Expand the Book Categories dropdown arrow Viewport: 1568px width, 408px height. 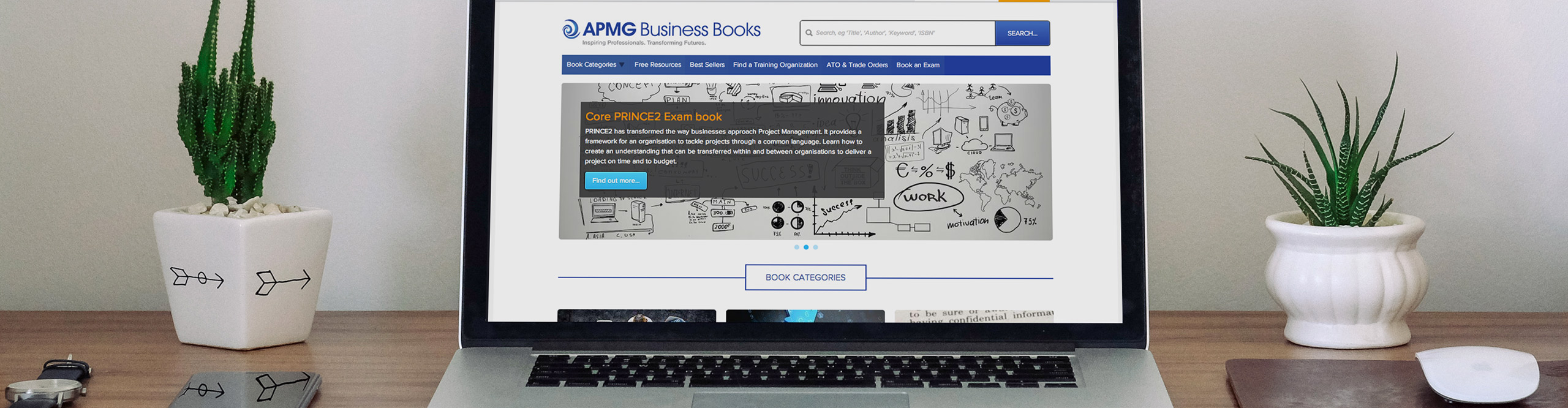(x=622, y=65)
